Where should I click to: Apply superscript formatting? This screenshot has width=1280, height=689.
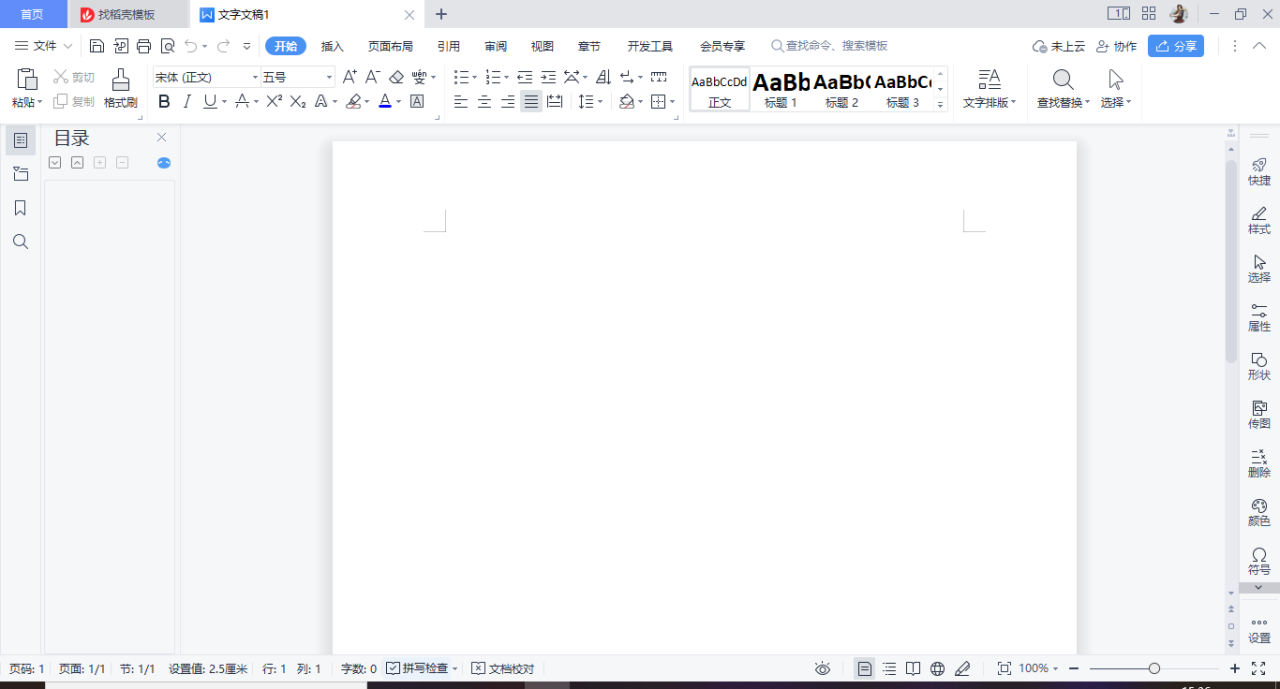[274, 102]
